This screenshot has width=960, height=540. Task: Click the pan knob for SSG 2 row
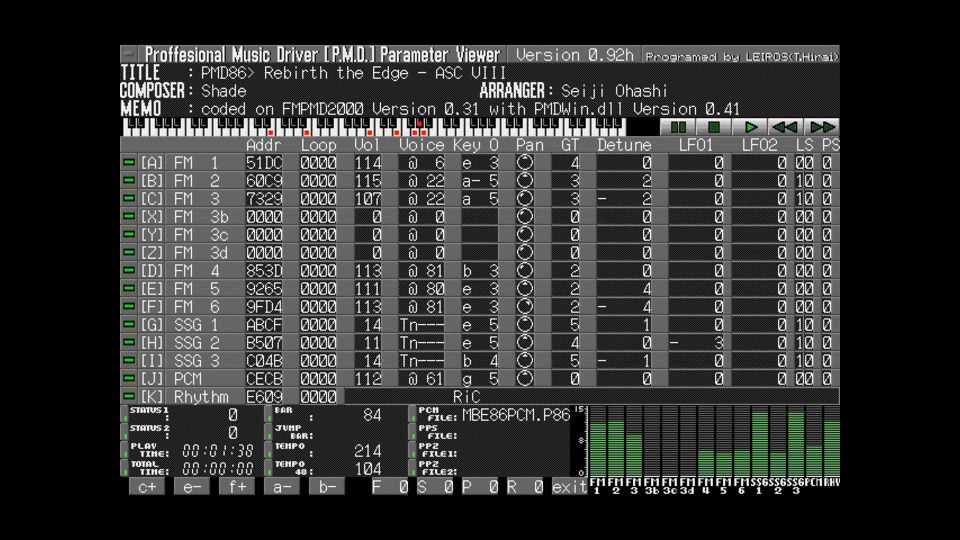click(525, 343)
